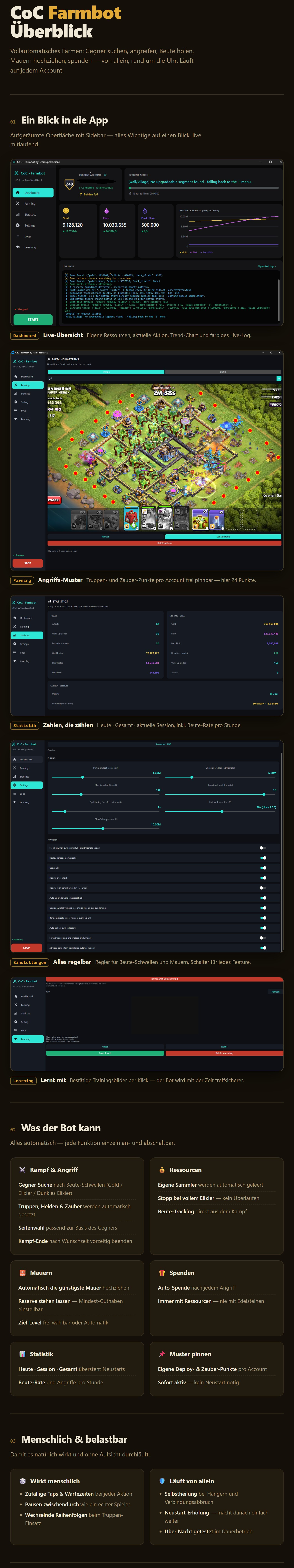Image resolution: width=294 pixels, height=1568 pixels.
Task: Toggle 'Stop bot when own elixir is full'
Action: (263, 848)
